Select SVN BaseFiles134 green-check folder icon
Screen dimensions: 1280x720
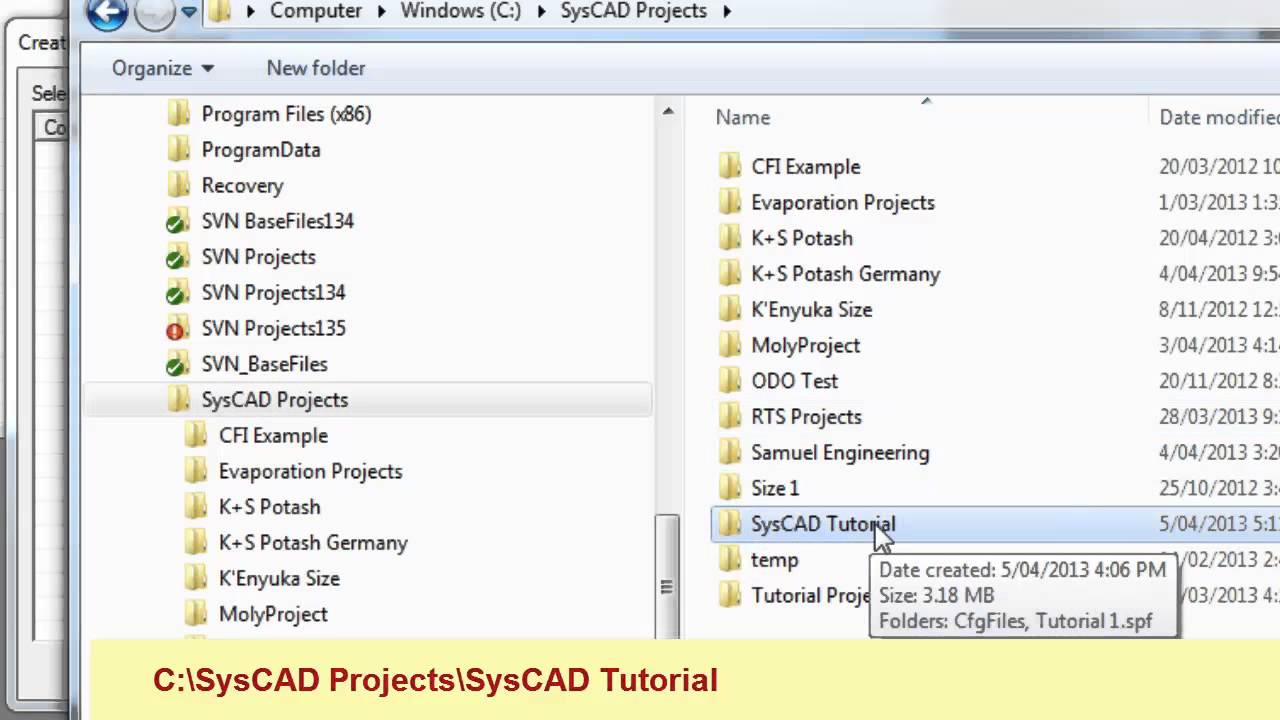pyautogui.click(x=177, y=221)
